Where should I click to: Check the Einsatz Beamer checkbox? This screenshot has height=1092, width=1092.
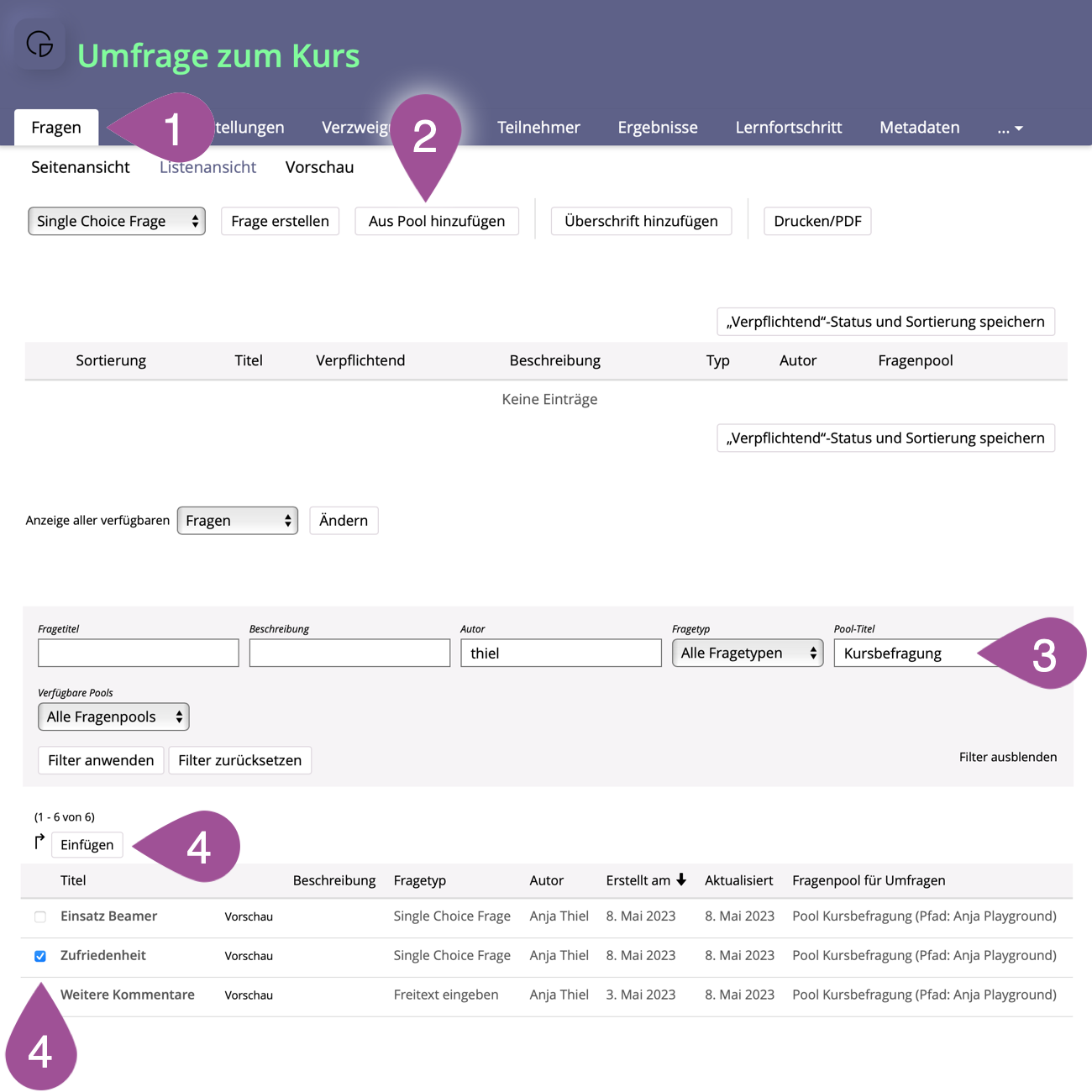click(x=40, y=916)
